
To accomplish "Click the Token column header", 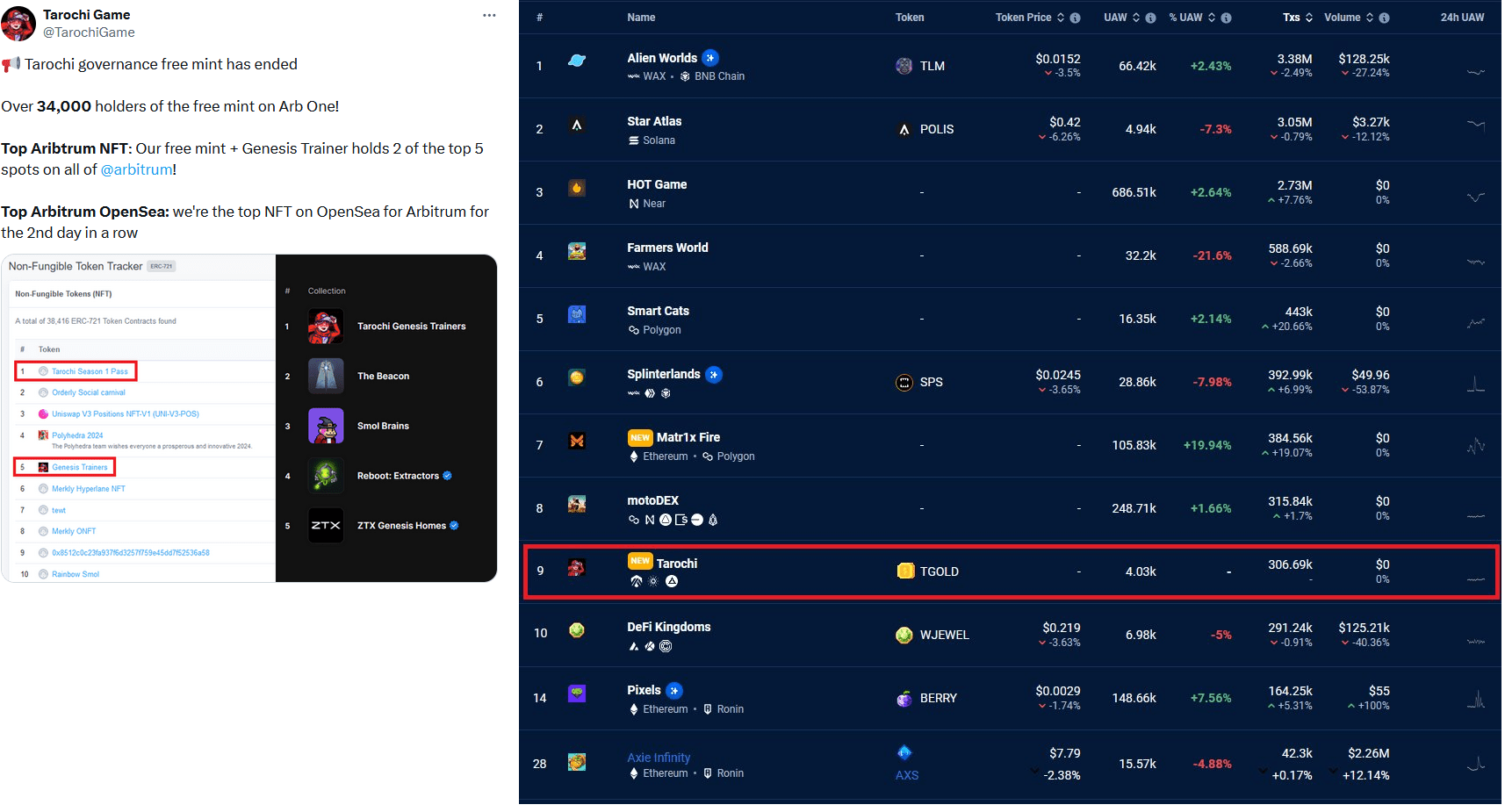I will coord(910,18).
